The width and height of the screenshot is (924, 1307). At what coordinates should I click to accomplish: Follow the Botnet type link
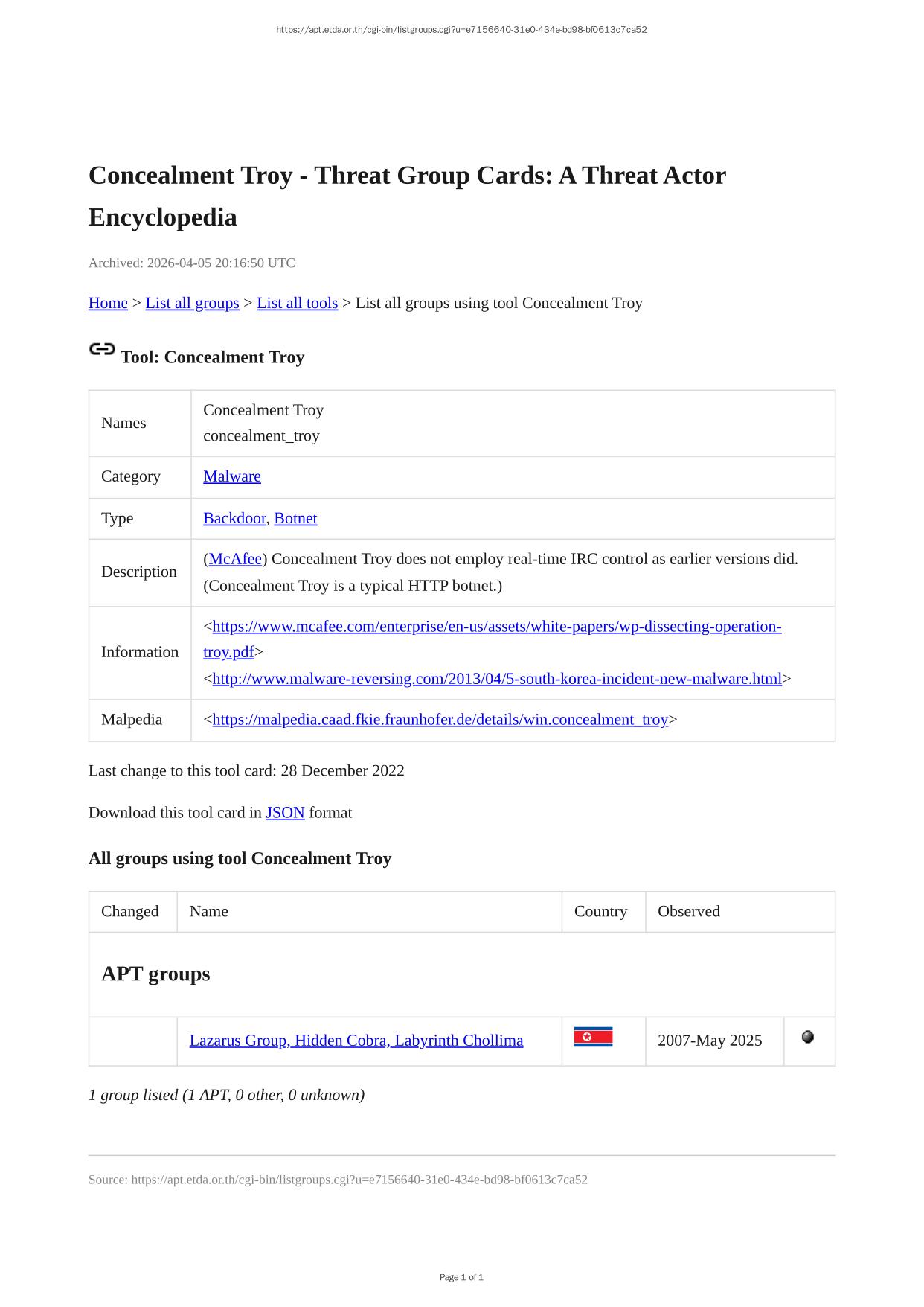[295, 518]
